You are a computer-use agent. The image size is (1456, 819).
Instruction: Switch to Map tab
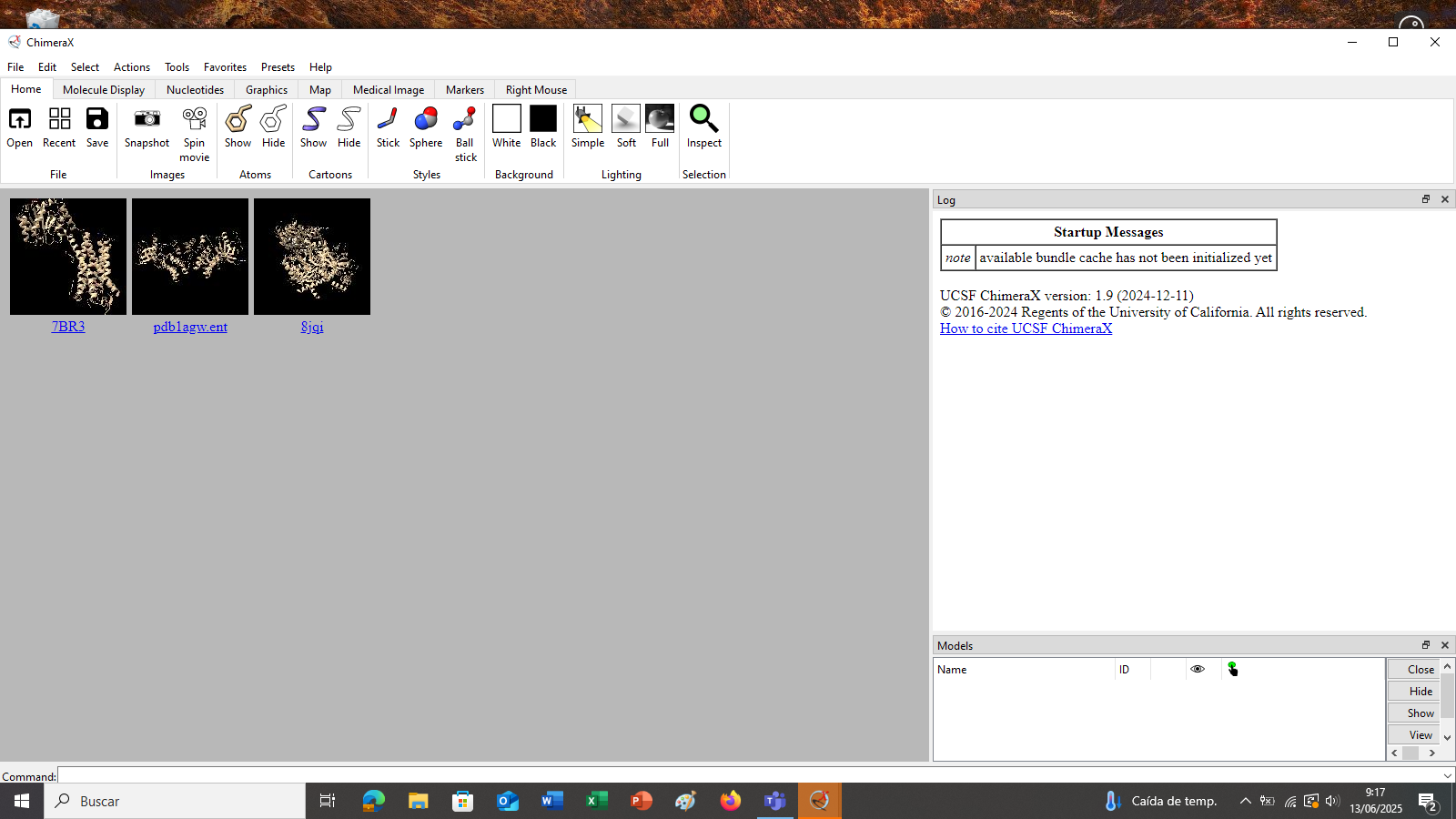pos(320,90)
